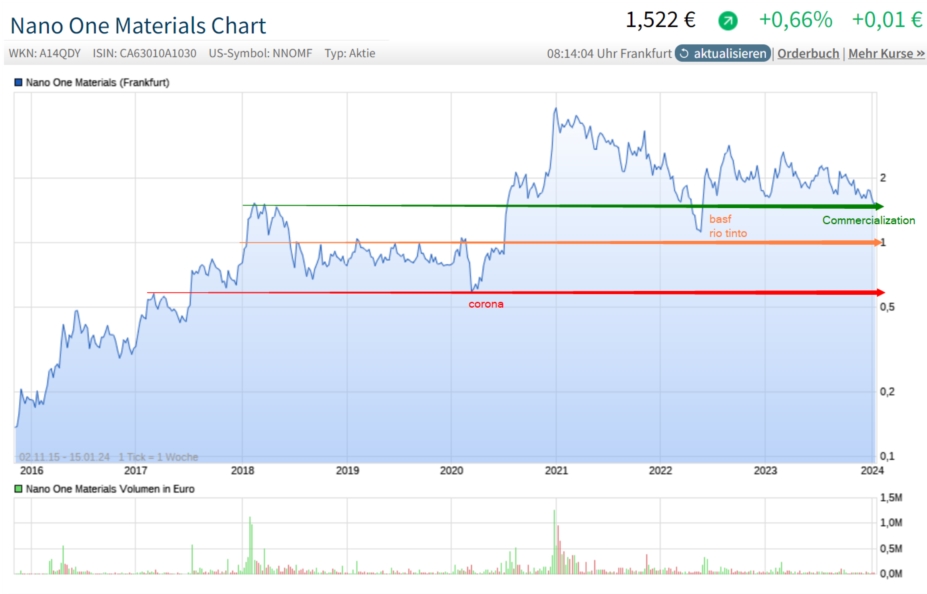Click the current price 1,522 €
The width and height of the screenshot is (927, 594).
click(x=660, y=20)
